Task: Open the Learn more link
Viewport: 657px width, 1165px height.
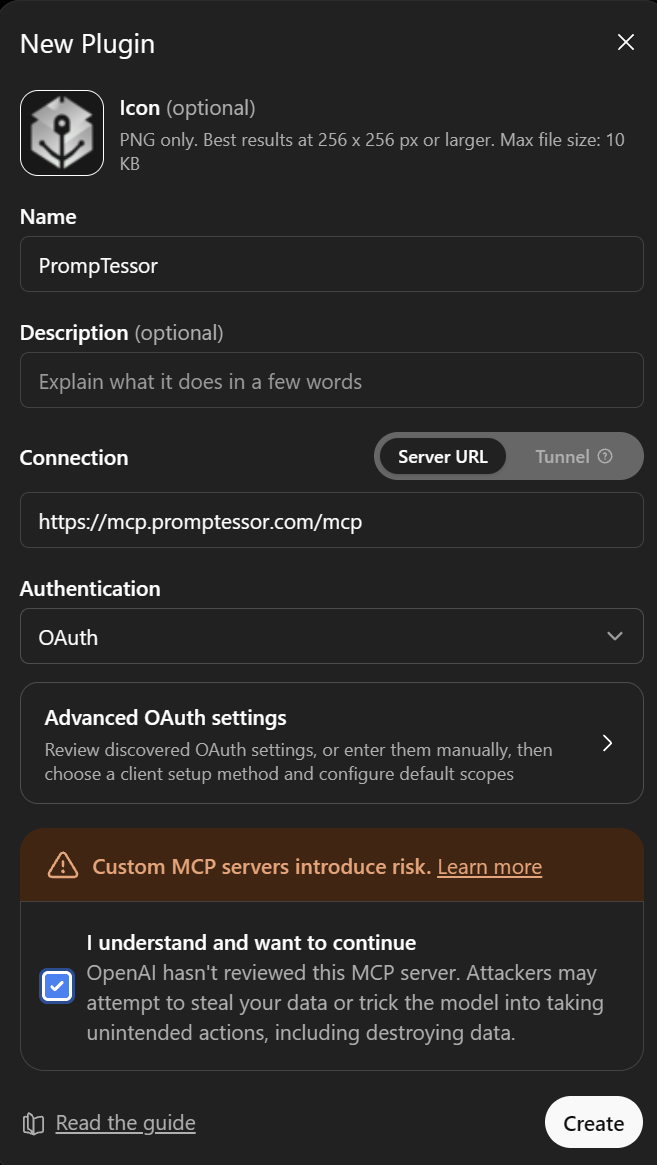Action: click(x=490, y=867)
